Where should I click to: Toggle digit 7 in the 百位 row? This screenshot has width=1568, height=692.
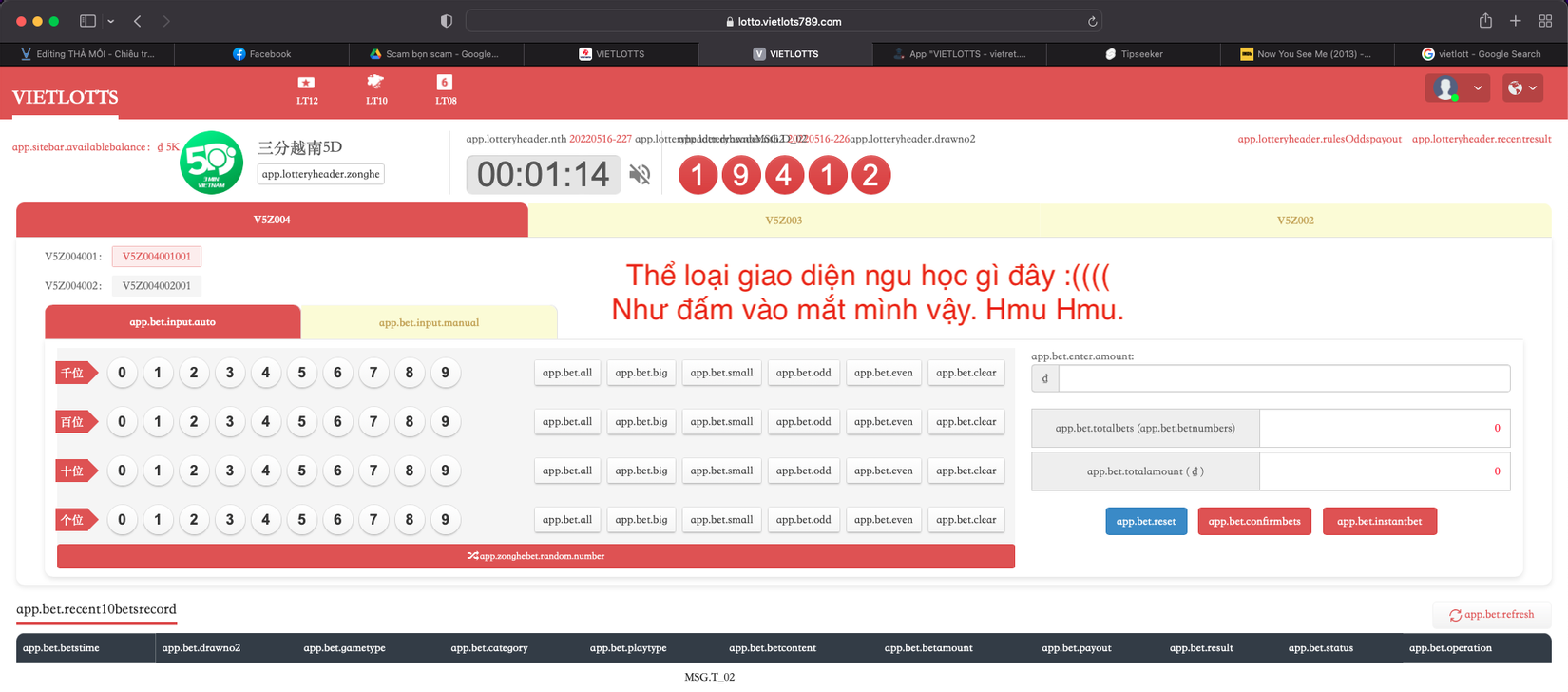click(x=373, y=421)
